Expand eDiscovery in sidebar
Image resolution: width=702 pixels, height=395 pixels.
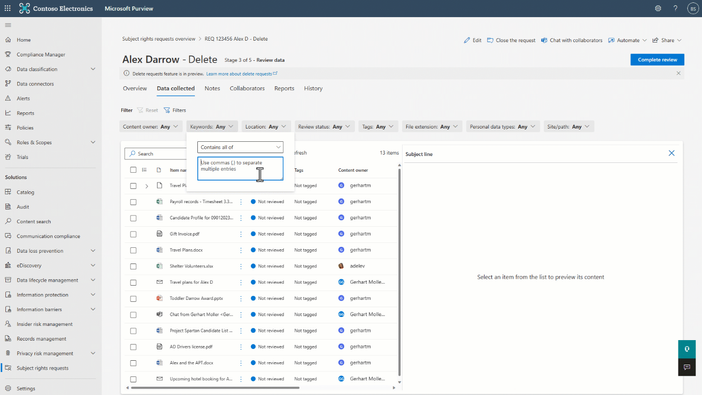(93, 266)
